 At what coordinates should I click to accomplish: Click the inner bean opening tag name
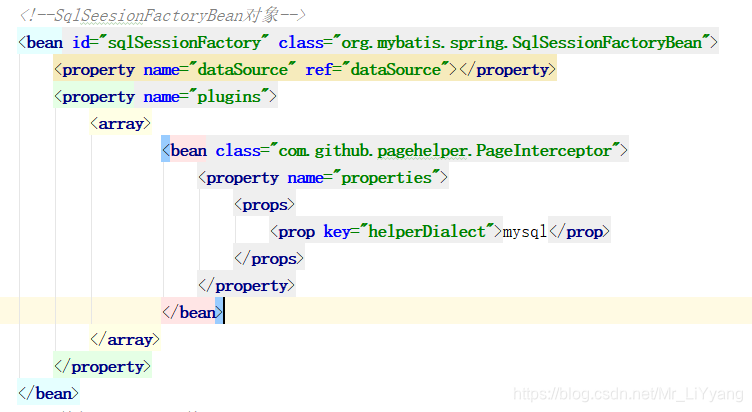(x=188, y=151)
